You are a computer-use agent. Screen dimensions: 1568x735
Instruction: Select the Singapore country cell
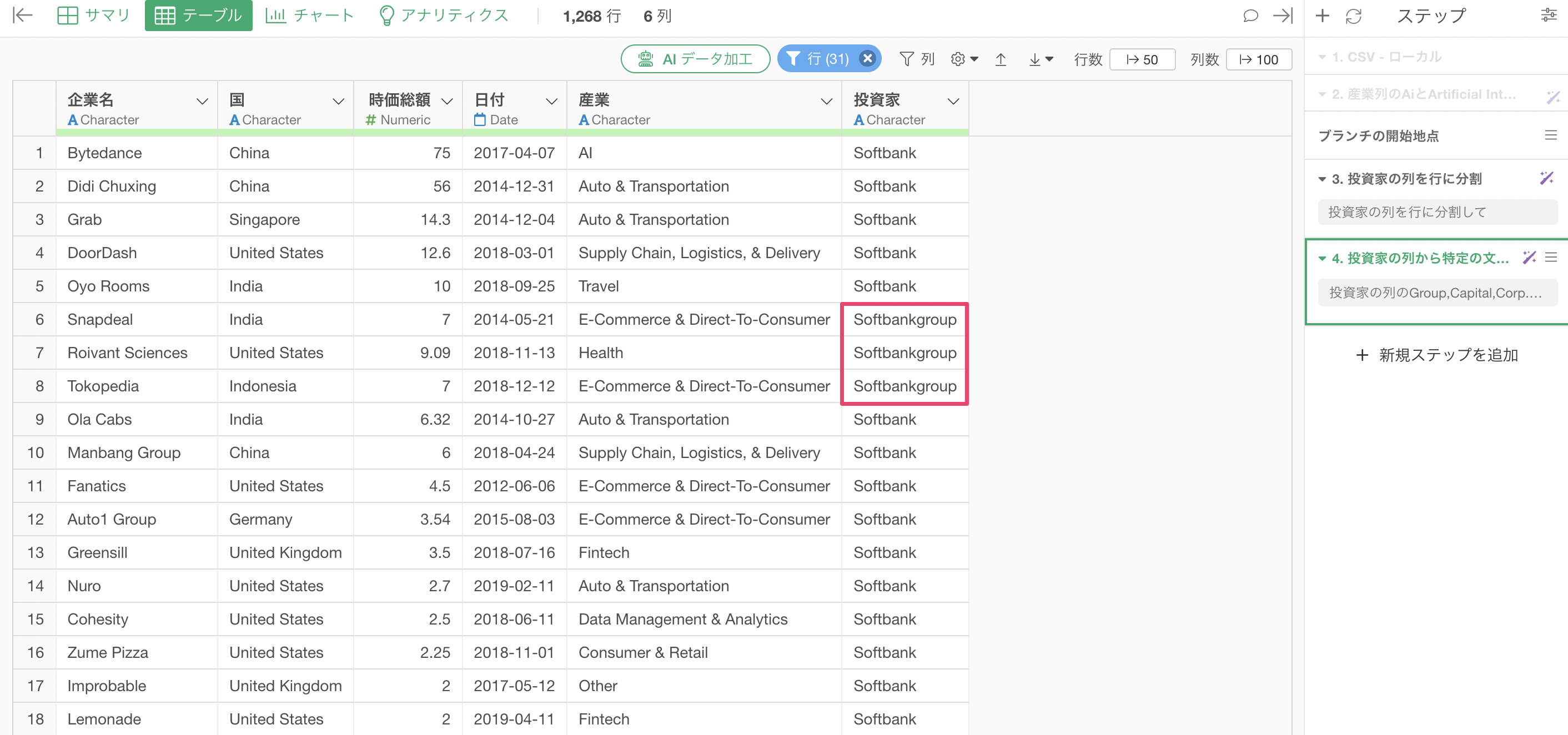[285, 220]
